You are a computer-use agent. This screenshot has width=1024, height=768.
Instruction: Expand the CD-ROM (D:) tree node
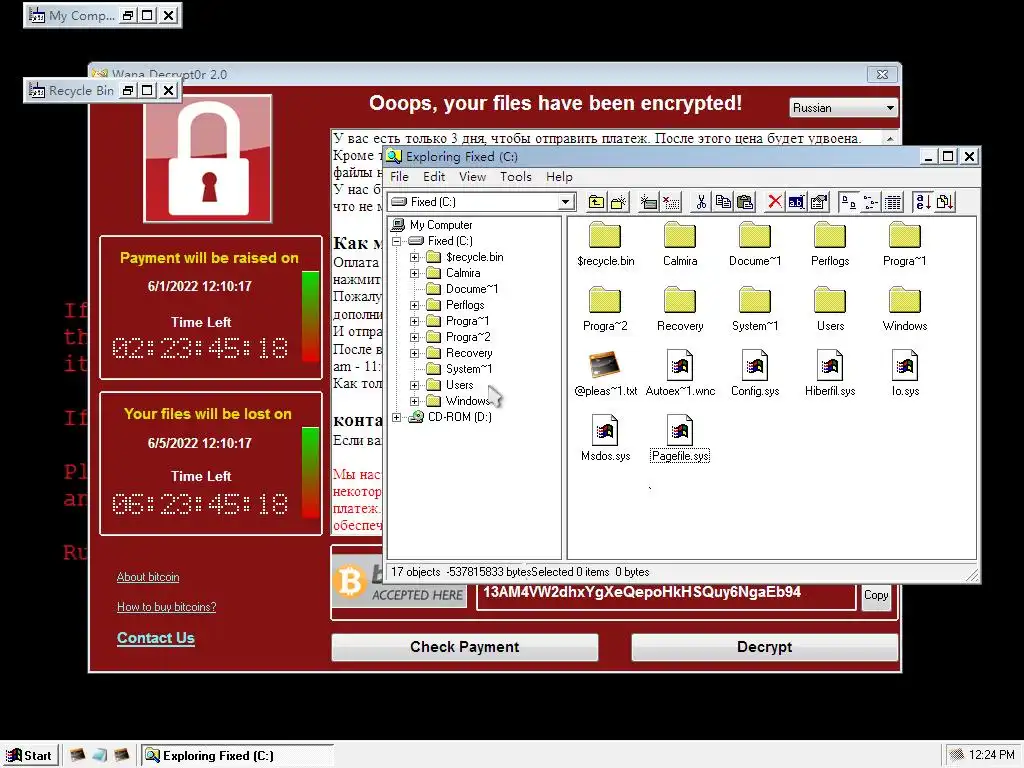[x=396, y=417]
